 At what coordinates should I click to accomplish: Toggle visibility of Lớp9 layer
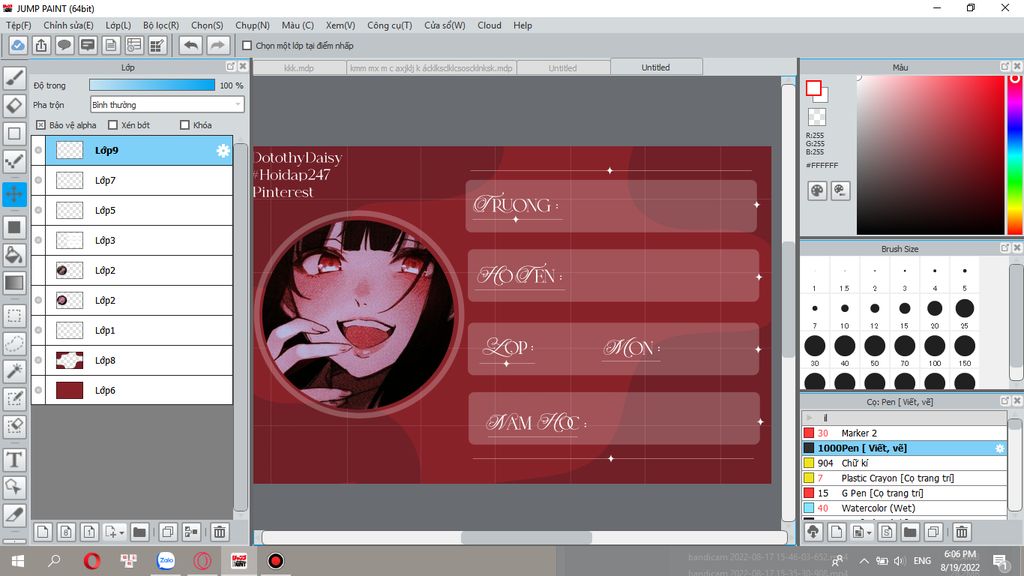pos(39,150)
